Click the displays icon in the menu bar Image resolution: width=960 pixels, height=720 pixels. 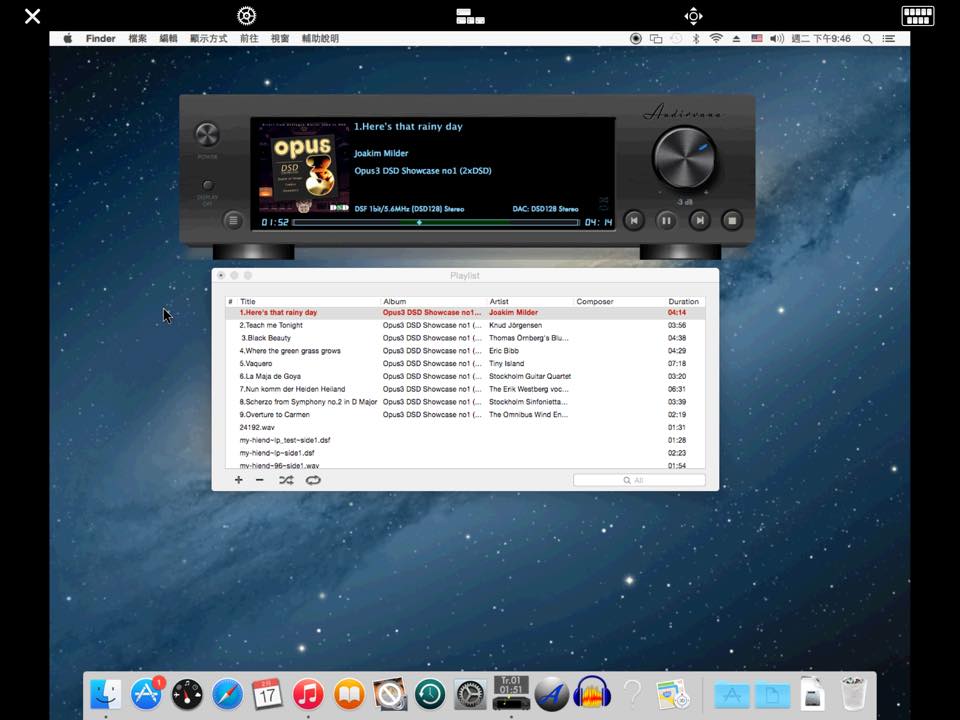coord(656,39)
